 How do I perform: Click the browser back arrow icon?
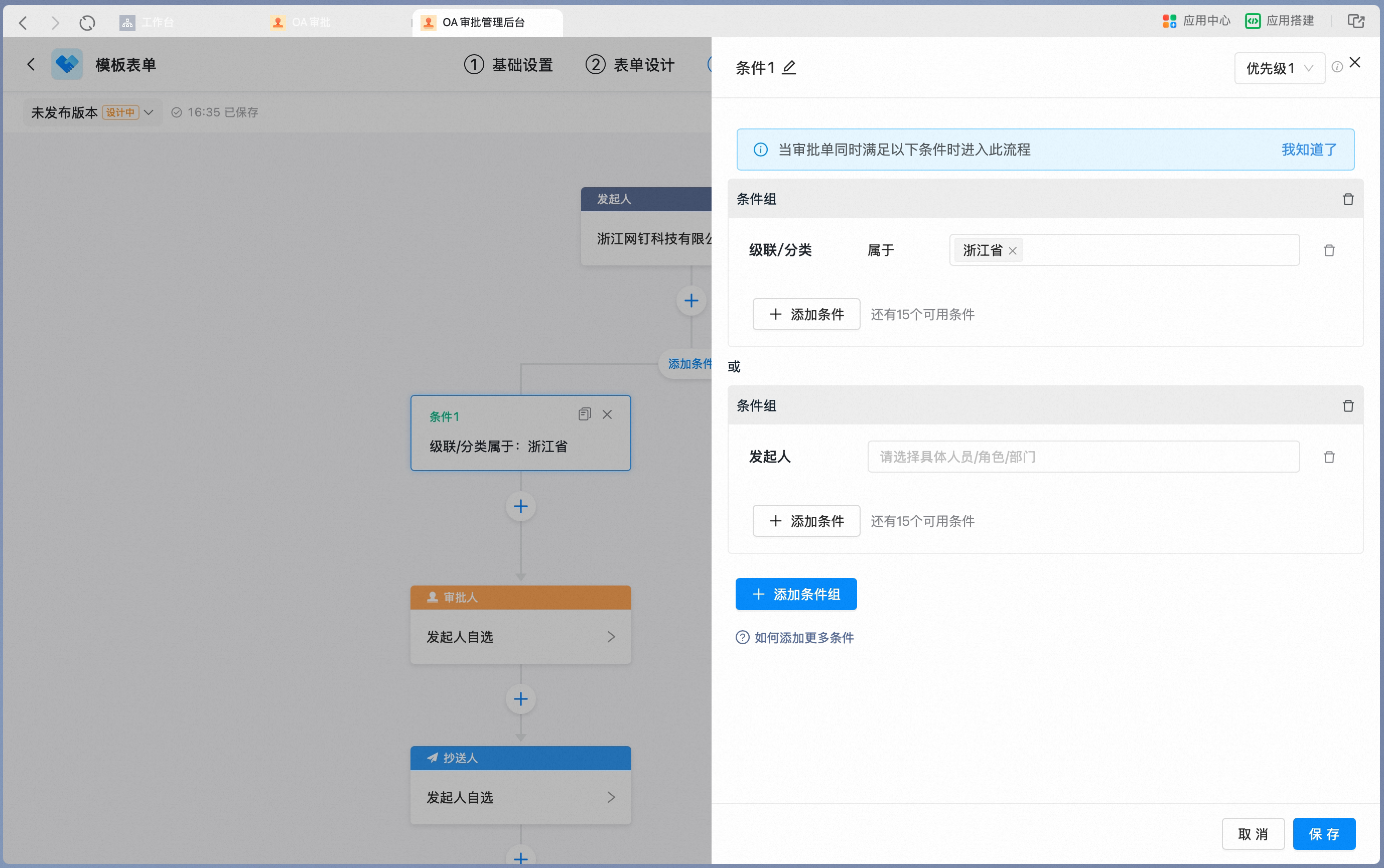coord(23,23)
